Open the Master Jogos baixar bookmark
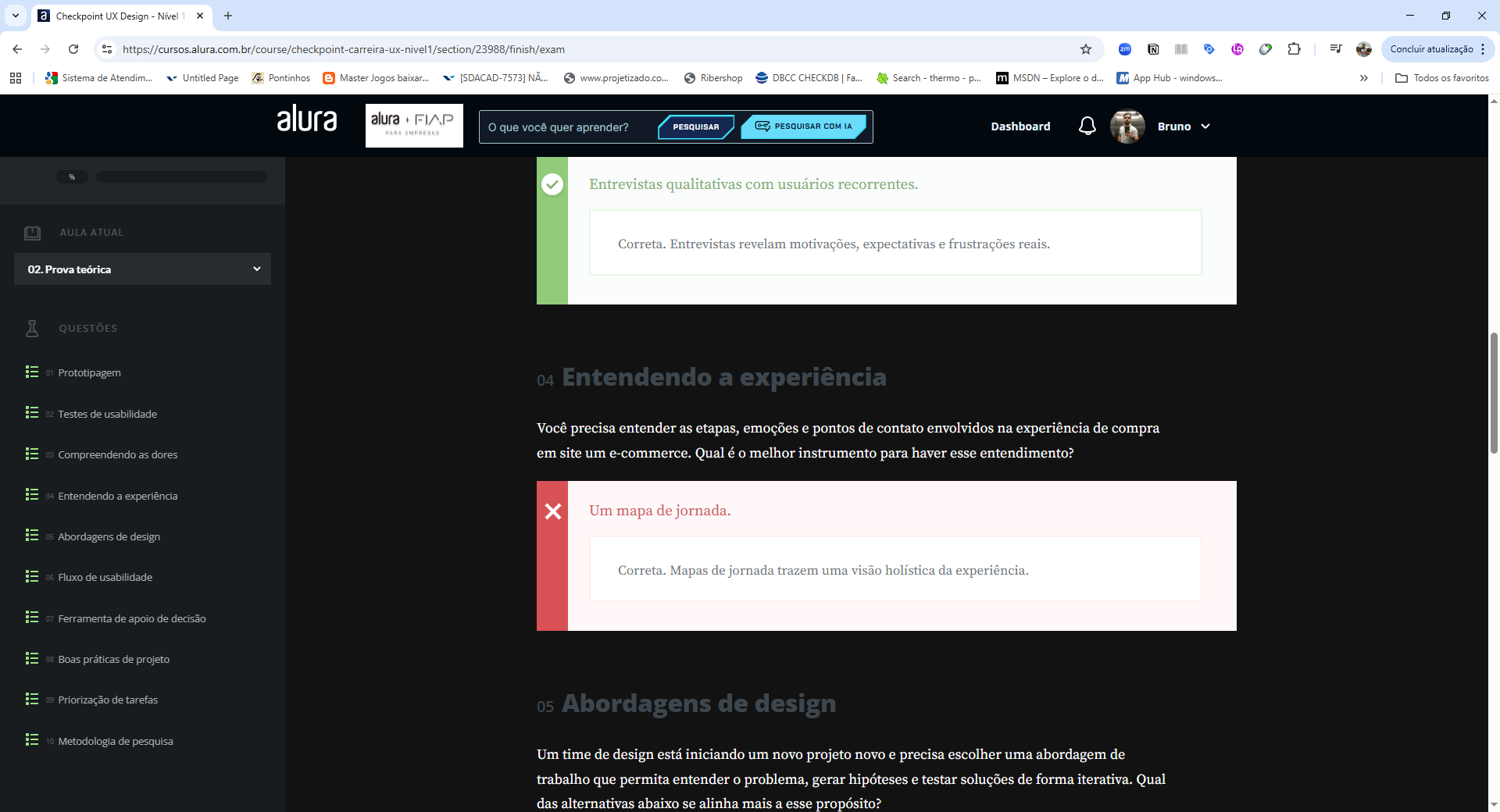 pos(376,78)
